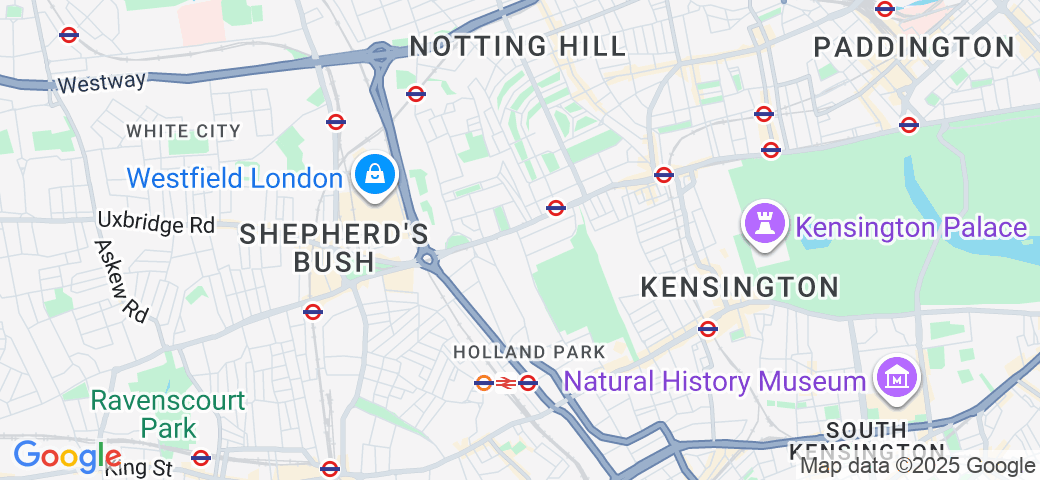Screen dimensions: 1040x480
Task: Select the tube station icon below Kensington label
Action: click(x=708, y=328)
